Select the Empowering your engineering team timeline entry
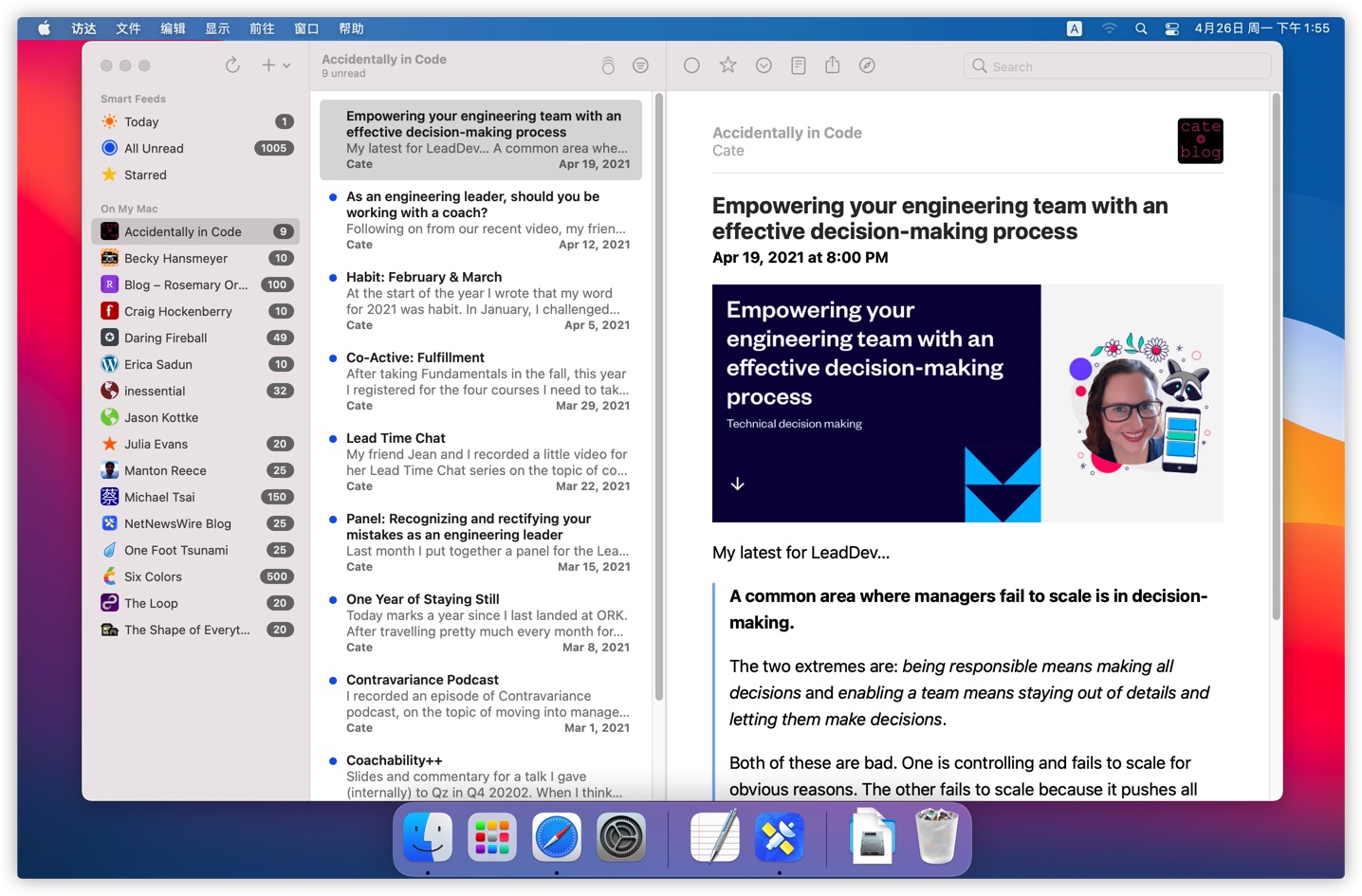The image size is (1362, 896). 481,139
